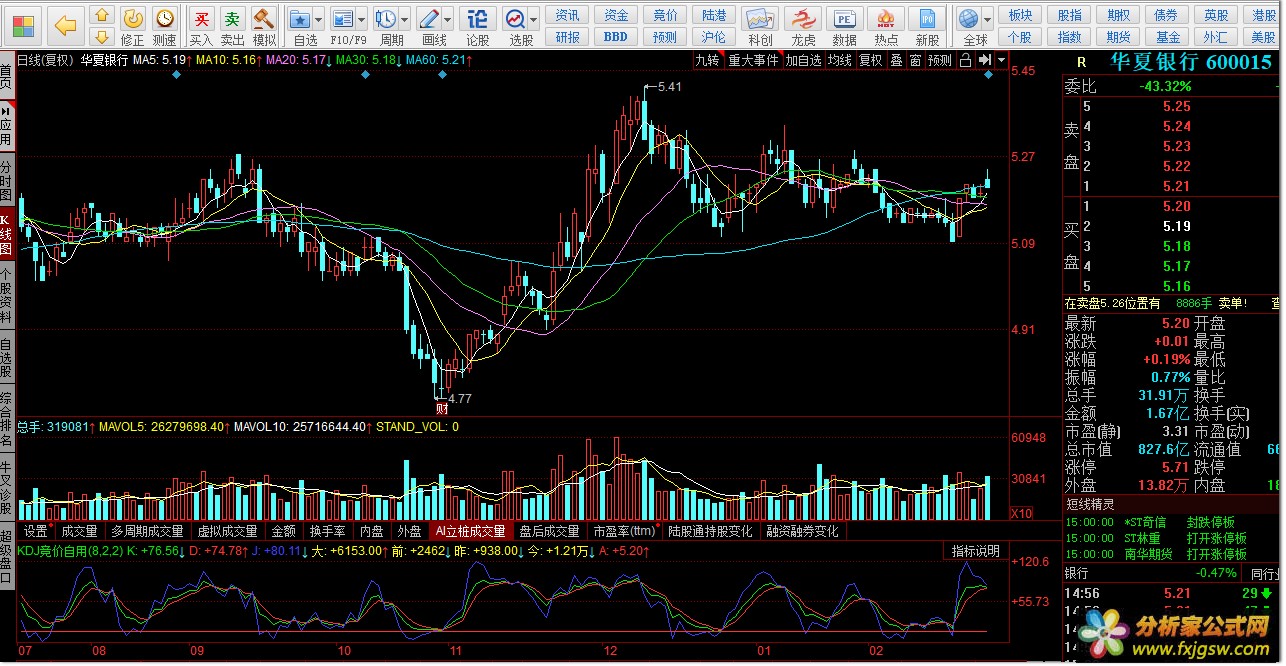1286x666 pixels.
Task: Expand the 自选 dropdown arrow
Action: point(319,19)
